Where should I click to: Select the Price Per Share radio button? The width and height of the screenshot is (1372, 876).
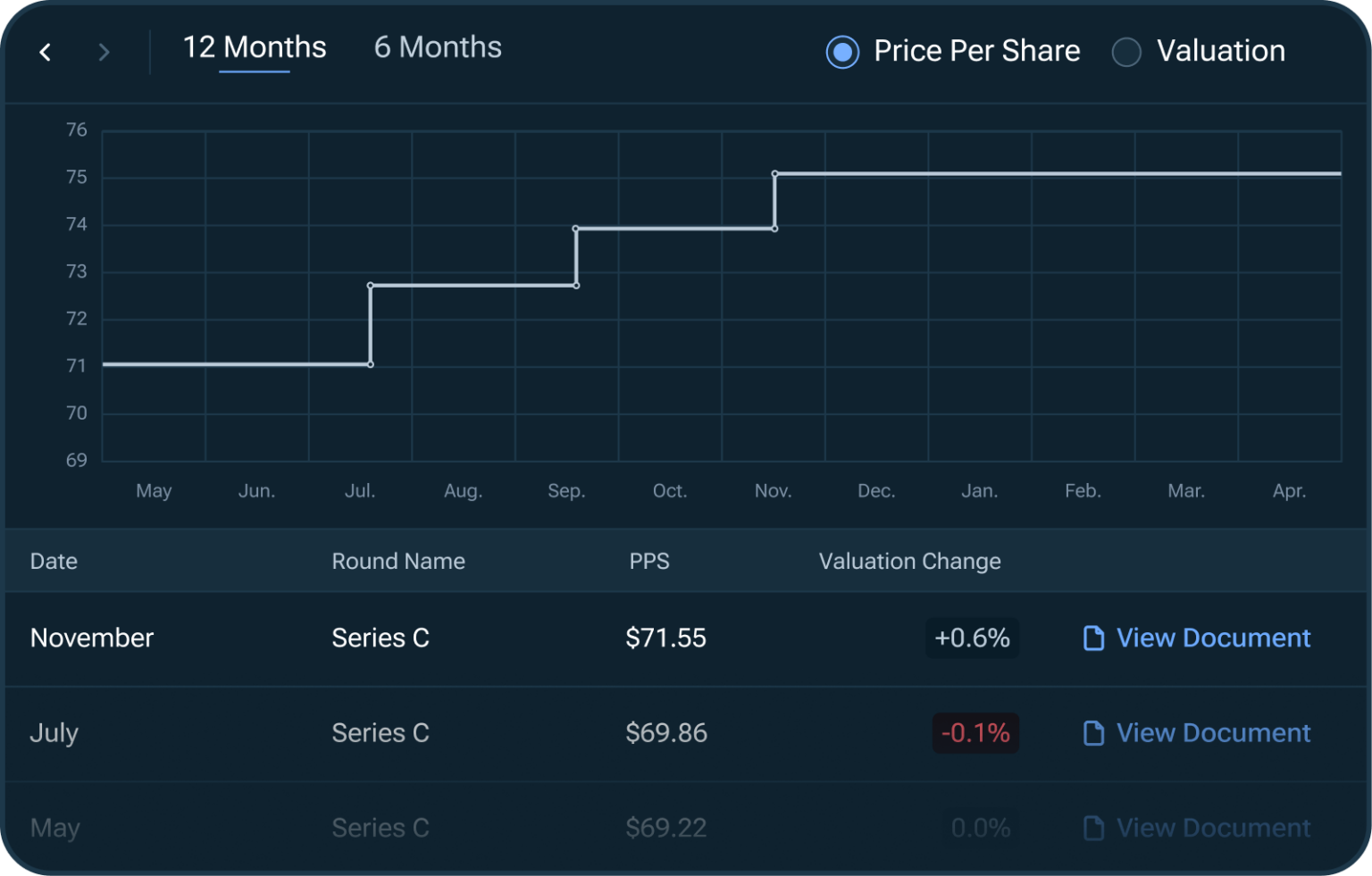point(842,52)
